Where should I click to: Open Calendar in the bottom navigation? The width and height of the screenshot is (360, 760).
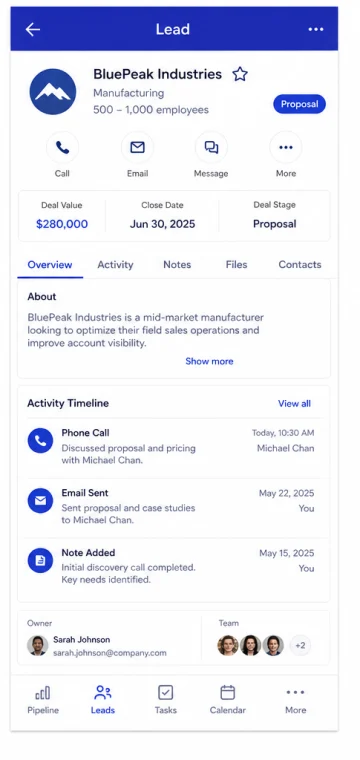coord(228,700)
